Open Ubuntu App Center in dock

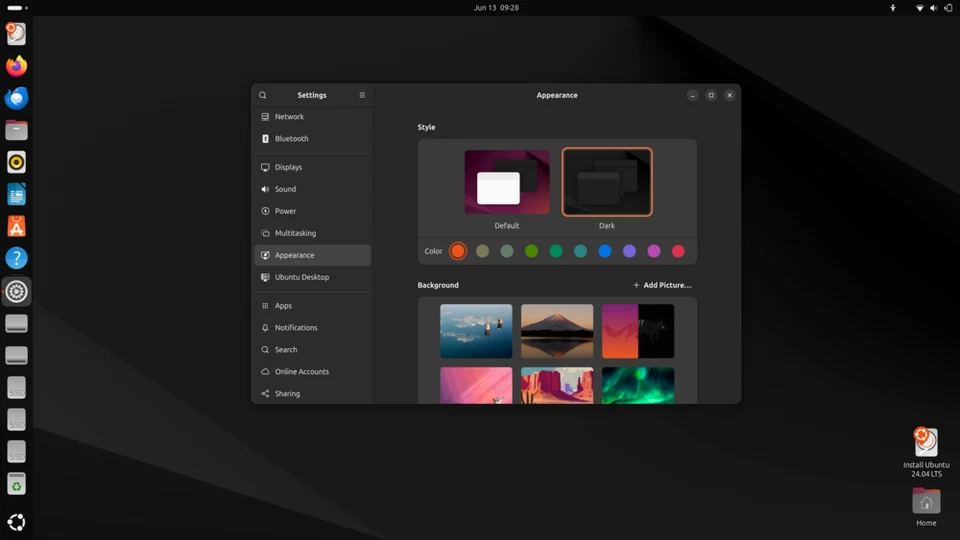pos(16,226)
